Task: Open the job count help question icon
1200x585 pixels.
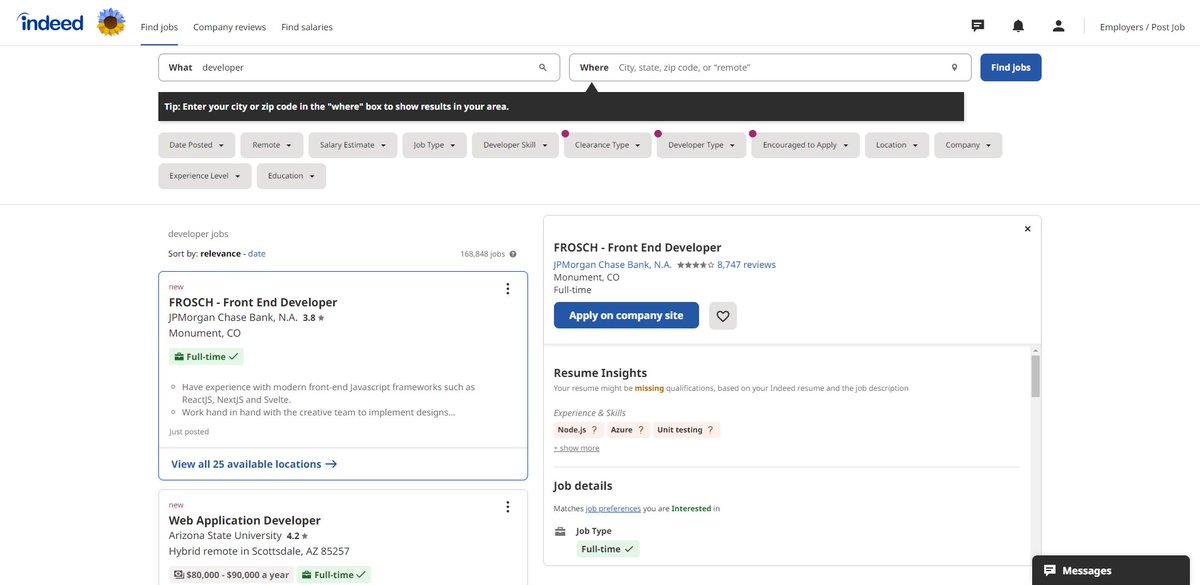Action: [513, 254]
